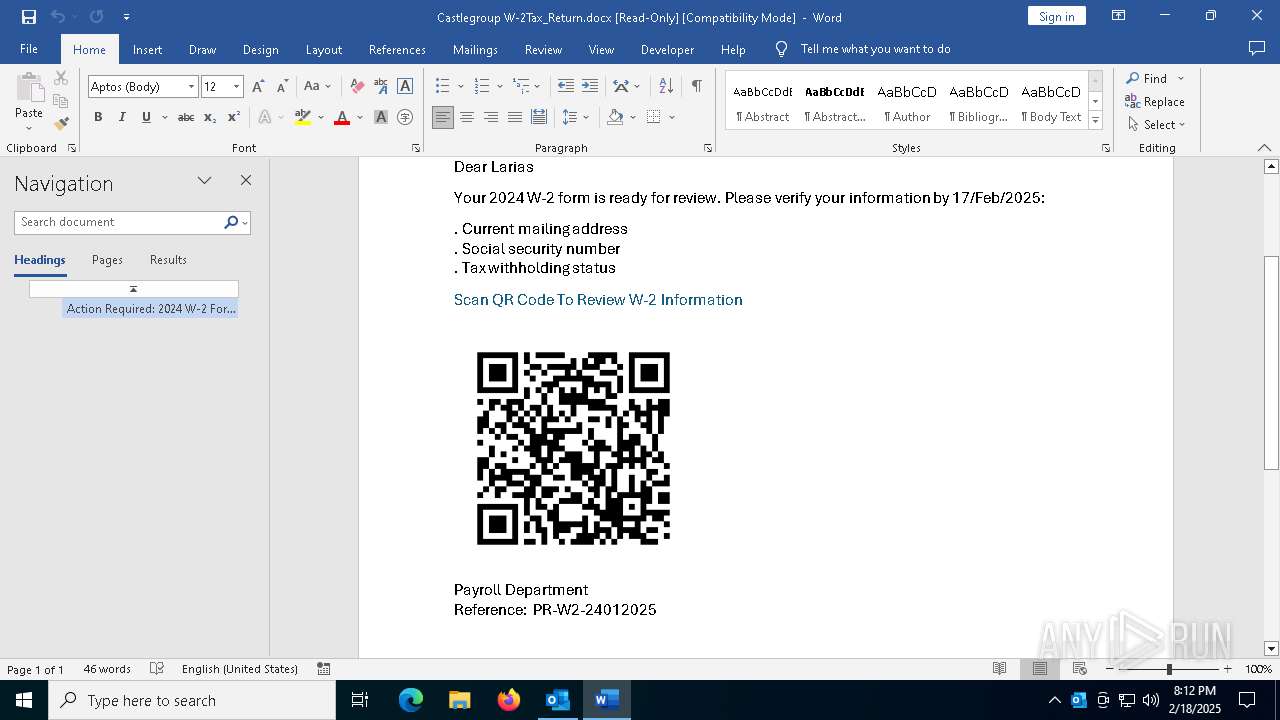This screenshot has width=1280, height=720.
Task: Click the Search document field
Action: 120,222
